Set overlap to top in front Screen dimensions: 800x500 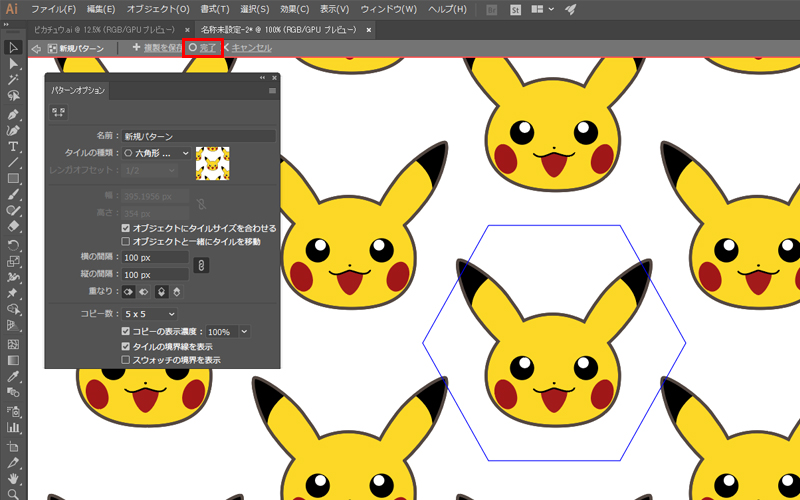pyautogui.click(x=161, y=292)
